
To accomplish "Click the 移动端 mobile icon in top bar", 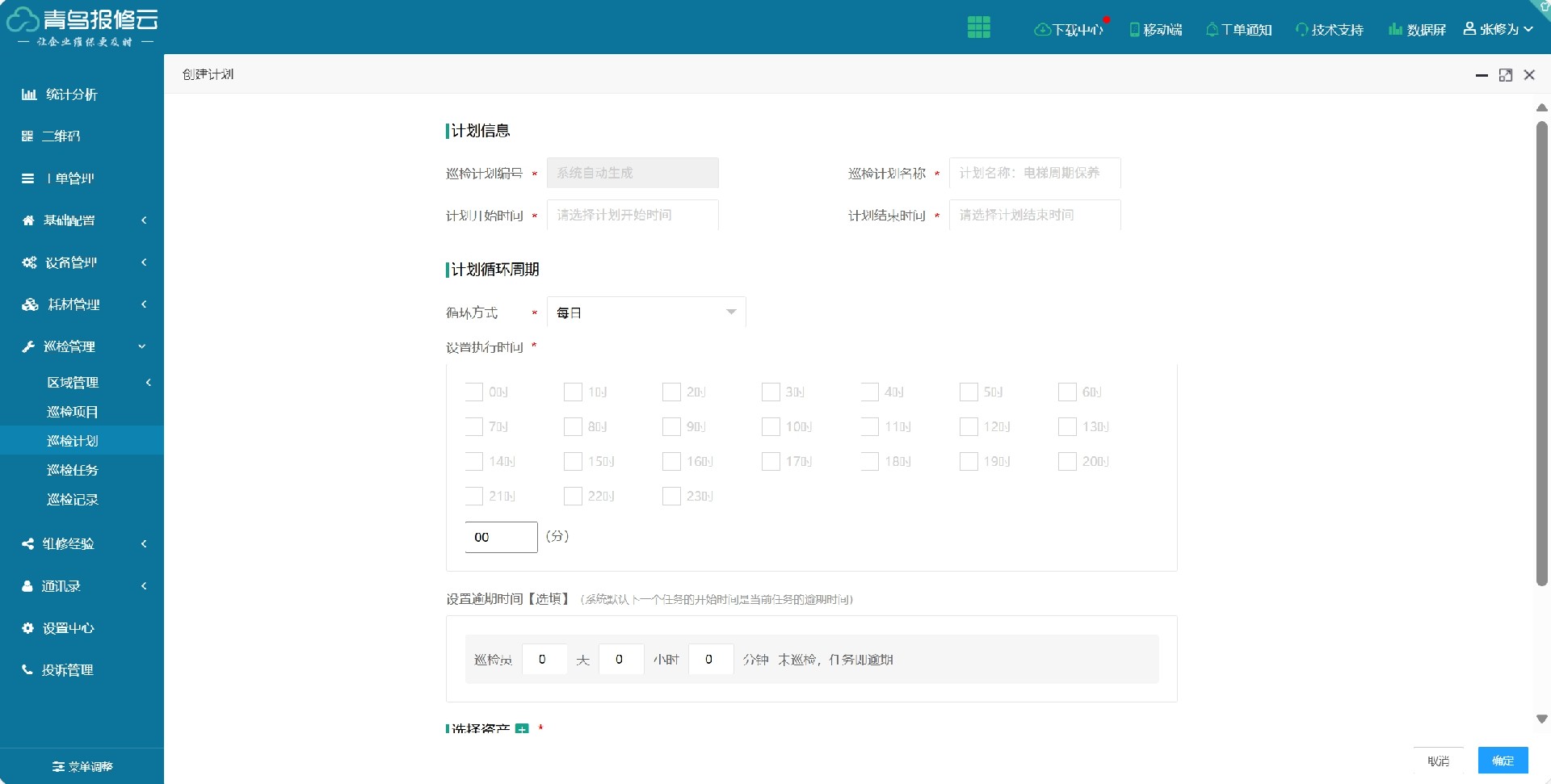I will [x=1155, y=27].
